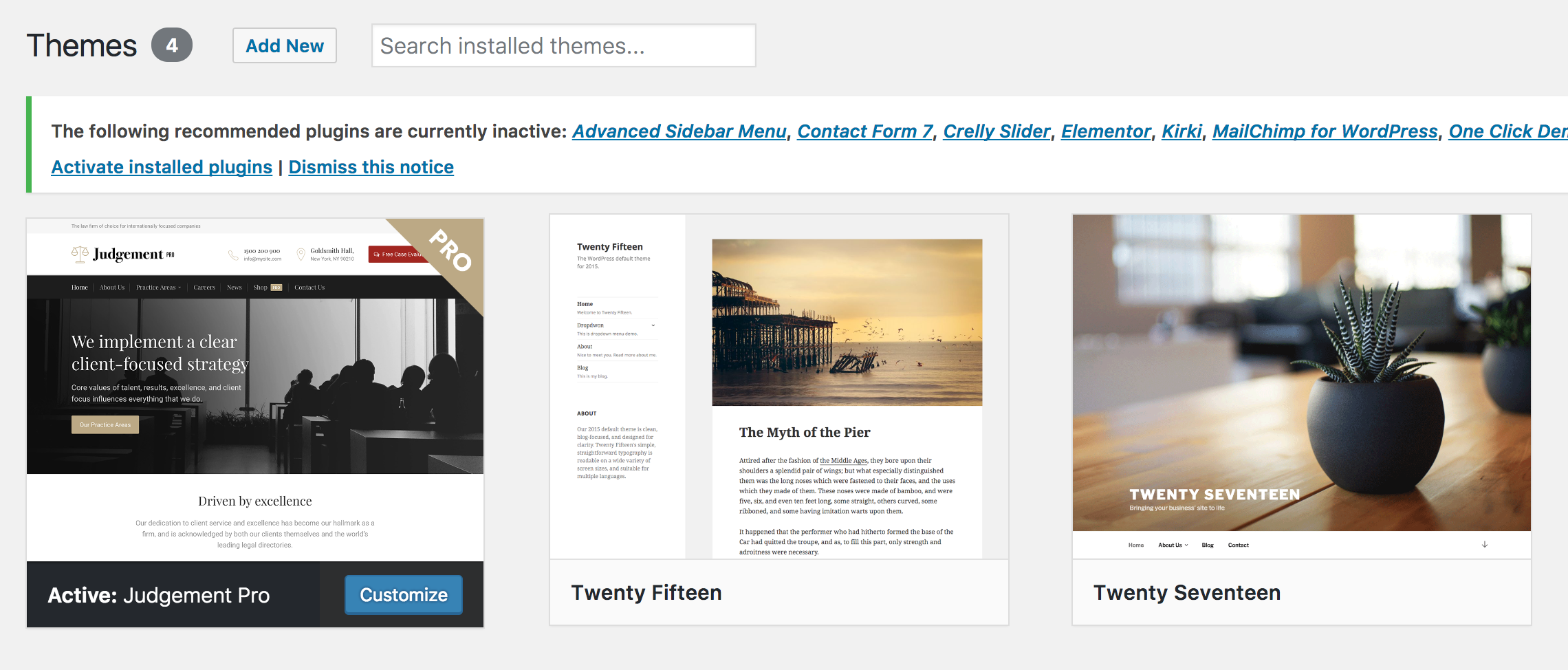The height and width of the screenshot is (670, 1568).
Task: Dismiss this notice link
Action: click(371, 167)
